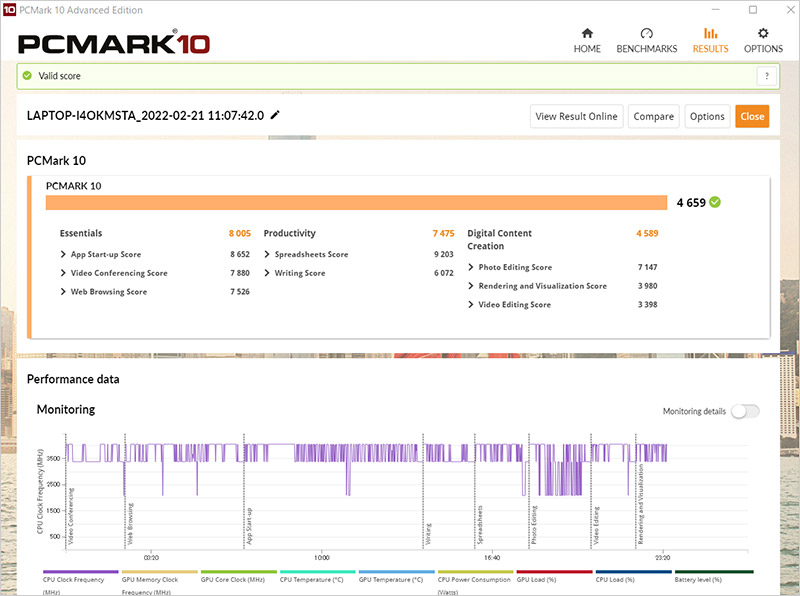800x596 pixels.
Task: Click the PCMark 10 title bar logo
Action: coord(9,10)
